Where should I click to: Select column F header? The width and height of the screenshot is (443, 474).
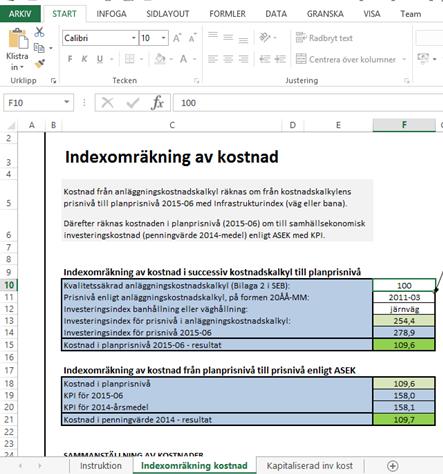[x=404, y=125]
